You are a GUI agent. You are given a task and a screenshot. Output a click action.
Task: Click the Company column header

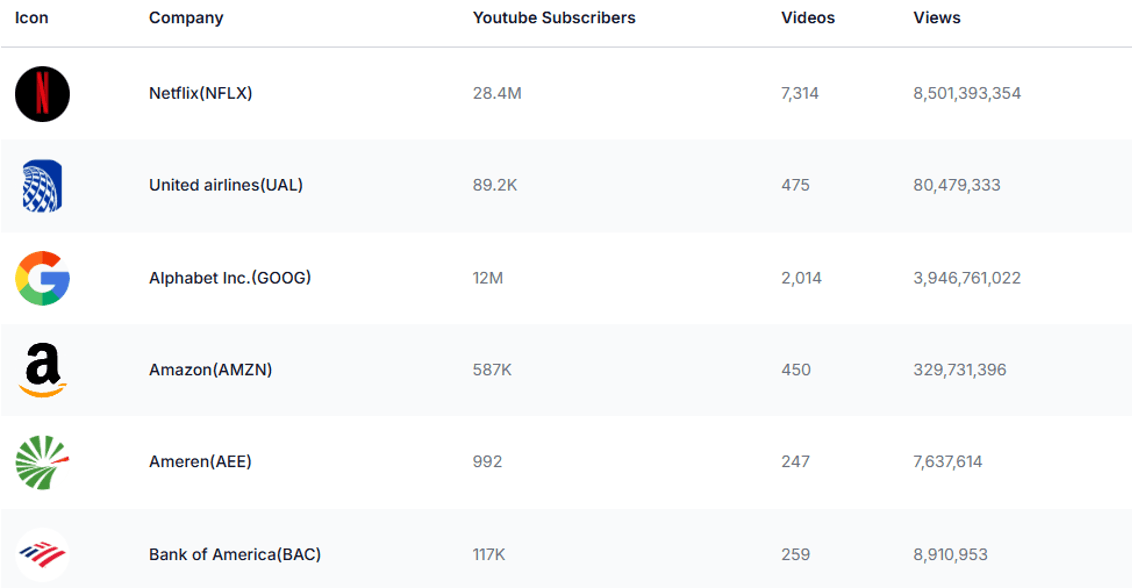click(x=186, y=18)
